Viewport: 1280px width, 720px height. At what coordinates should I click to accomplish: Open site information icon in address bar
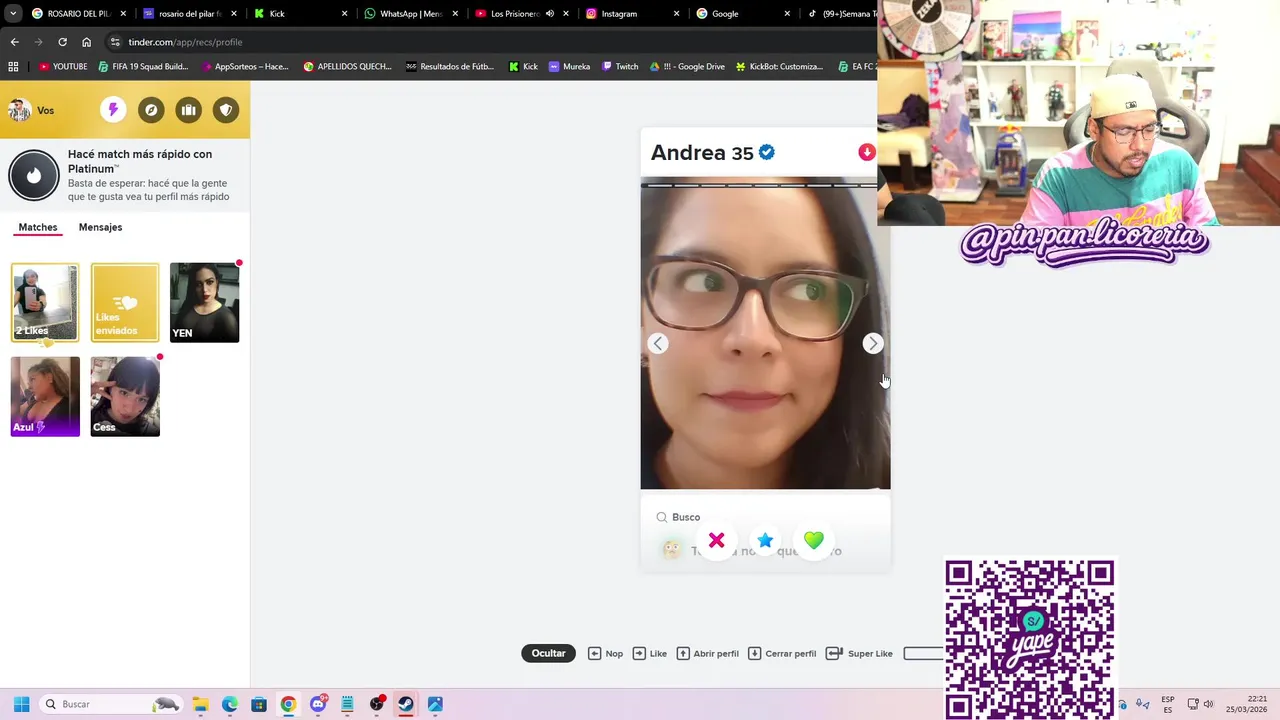click(x=116, y=42)
